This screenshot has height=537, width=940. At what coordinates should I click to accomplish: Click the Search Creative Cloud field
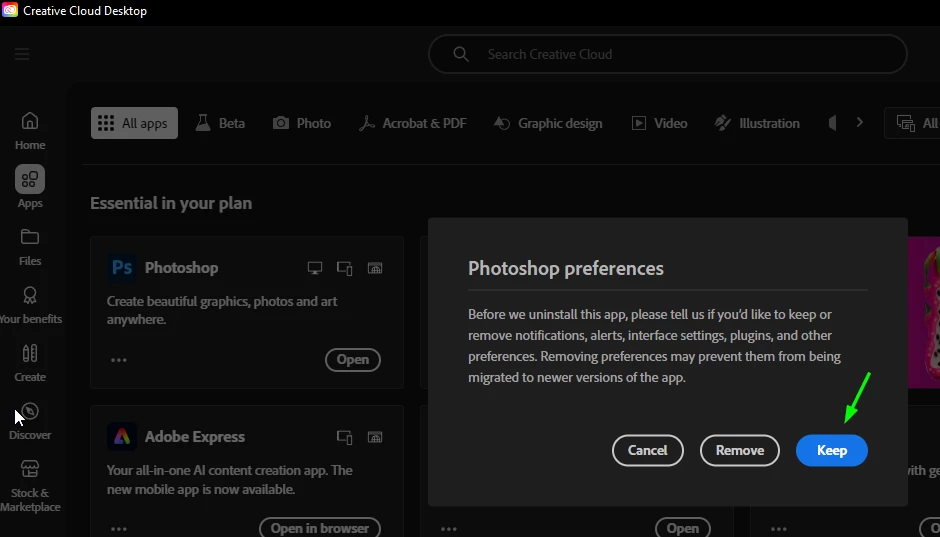[667, 54]
